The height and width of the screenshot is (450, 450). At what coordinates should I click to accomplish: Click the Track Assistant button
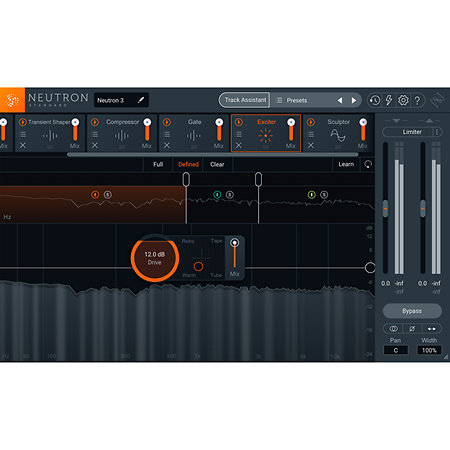click(245, 100)
